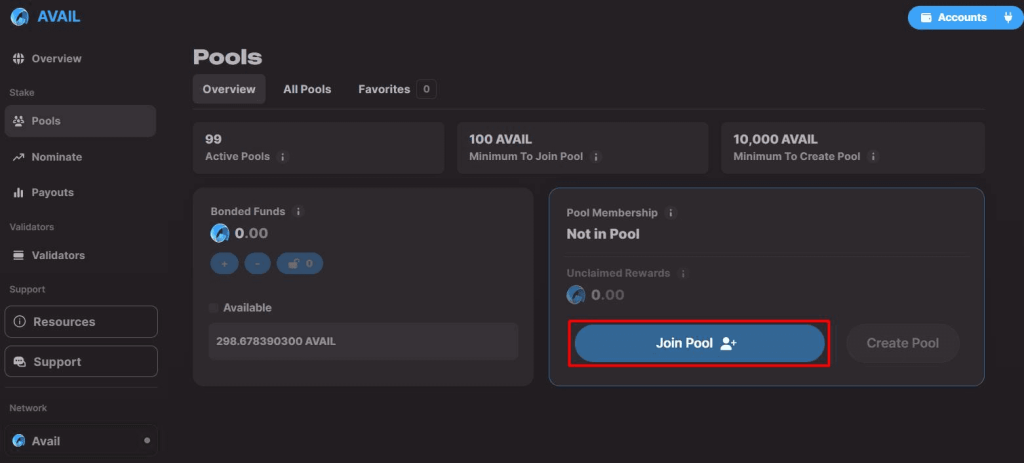Select Pools in the sidebar
The height and width of the screenshot is (463, 1024).
point(80,121)
